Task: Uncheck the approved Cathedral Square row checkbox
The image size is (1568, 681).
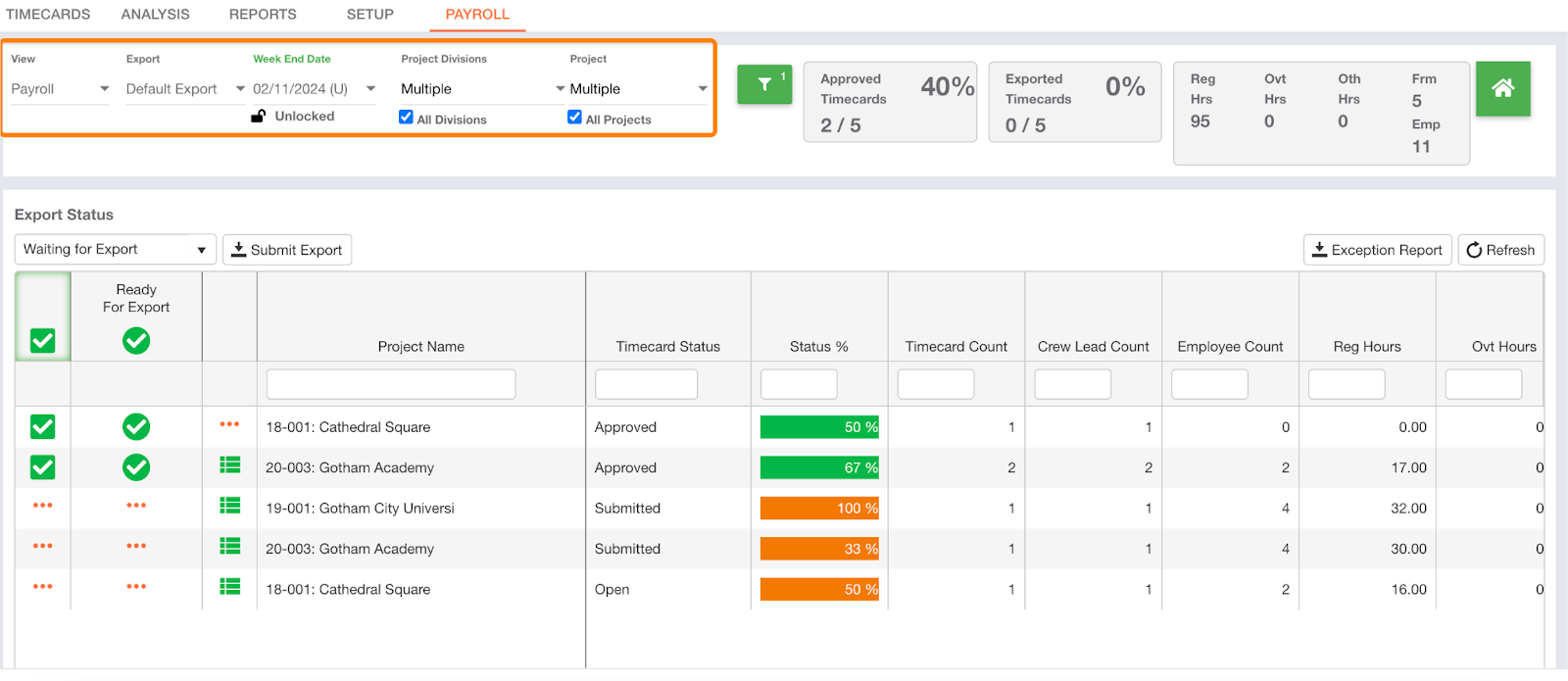Action: pos(43,427)
